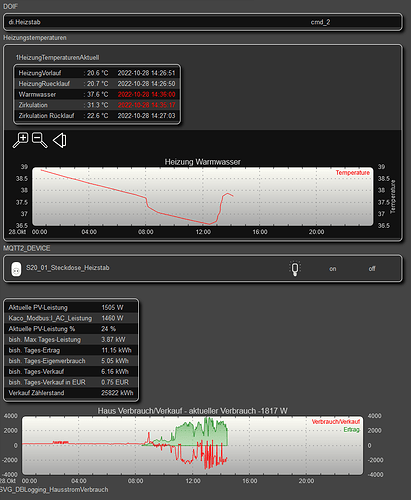Switch the Heizstab socket off
This screenshot has height=500, width=411.
372,269
